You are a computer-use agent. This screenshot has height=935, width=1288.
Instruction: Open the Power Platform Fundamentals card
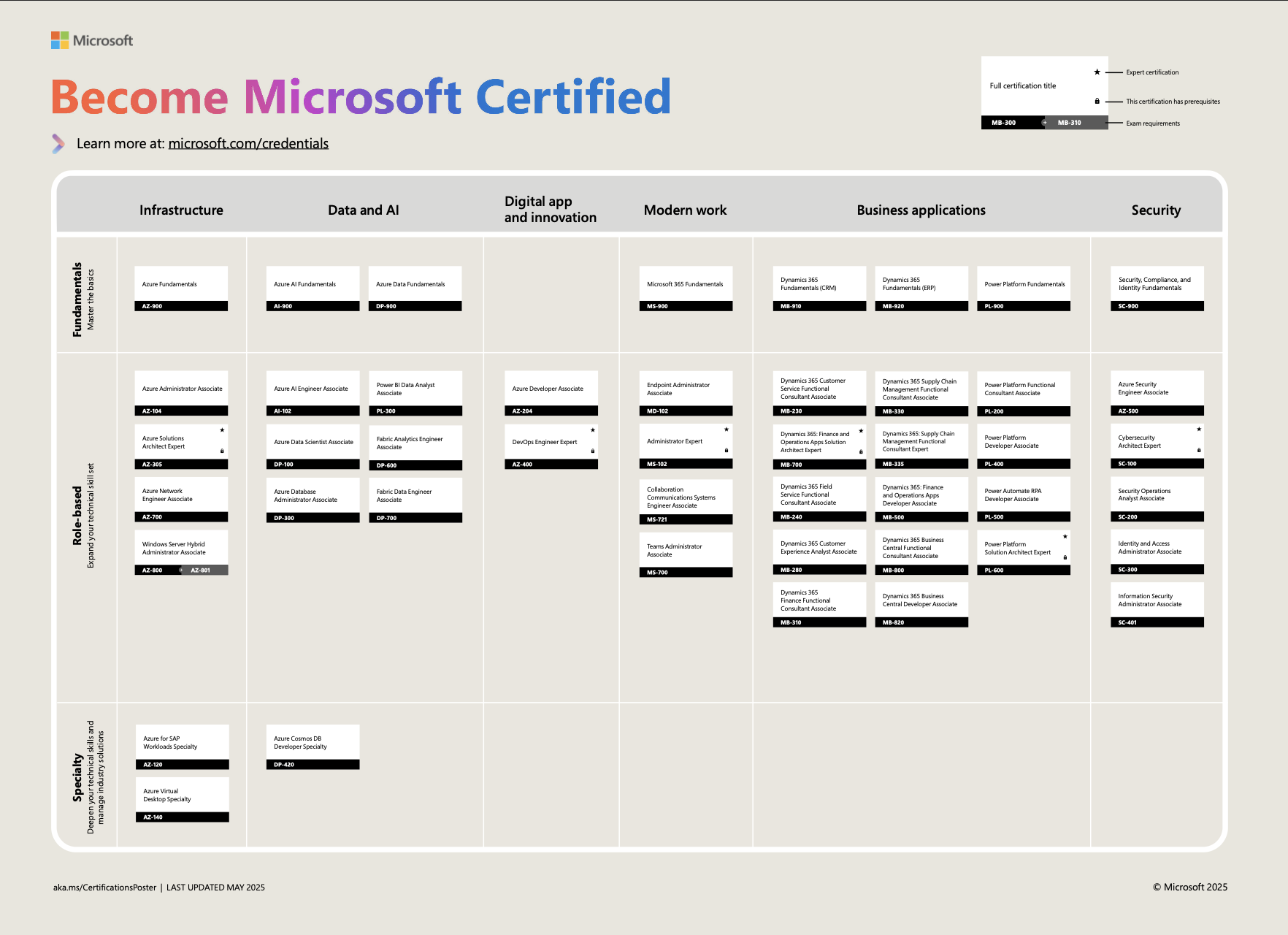1024,289
